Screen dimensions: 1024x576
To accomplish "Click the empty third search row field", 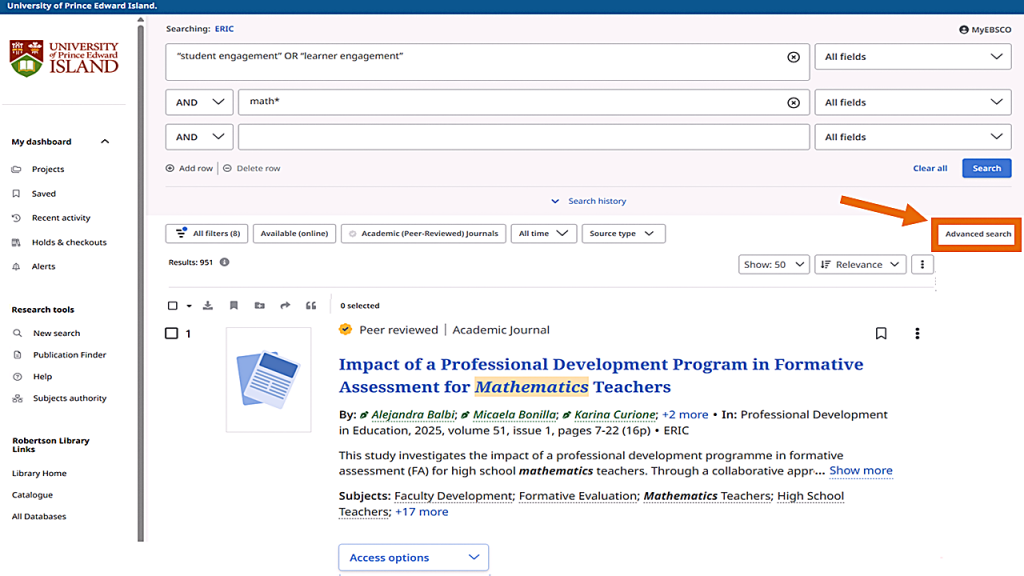I will (x=523, y=137).
